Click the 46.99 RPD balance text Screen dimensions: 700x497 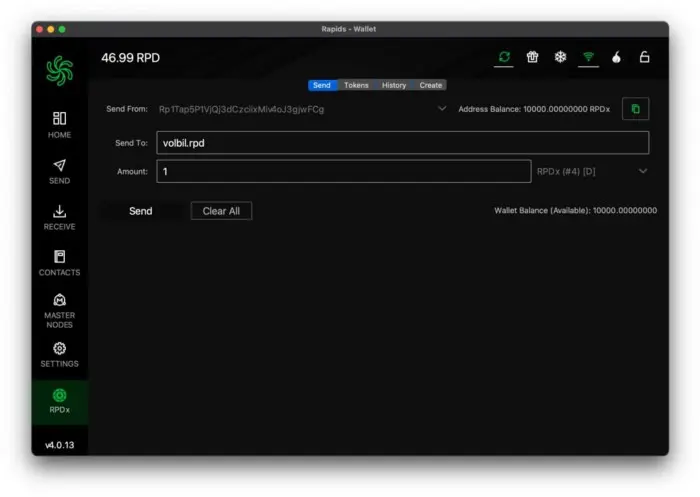(130, 58)
